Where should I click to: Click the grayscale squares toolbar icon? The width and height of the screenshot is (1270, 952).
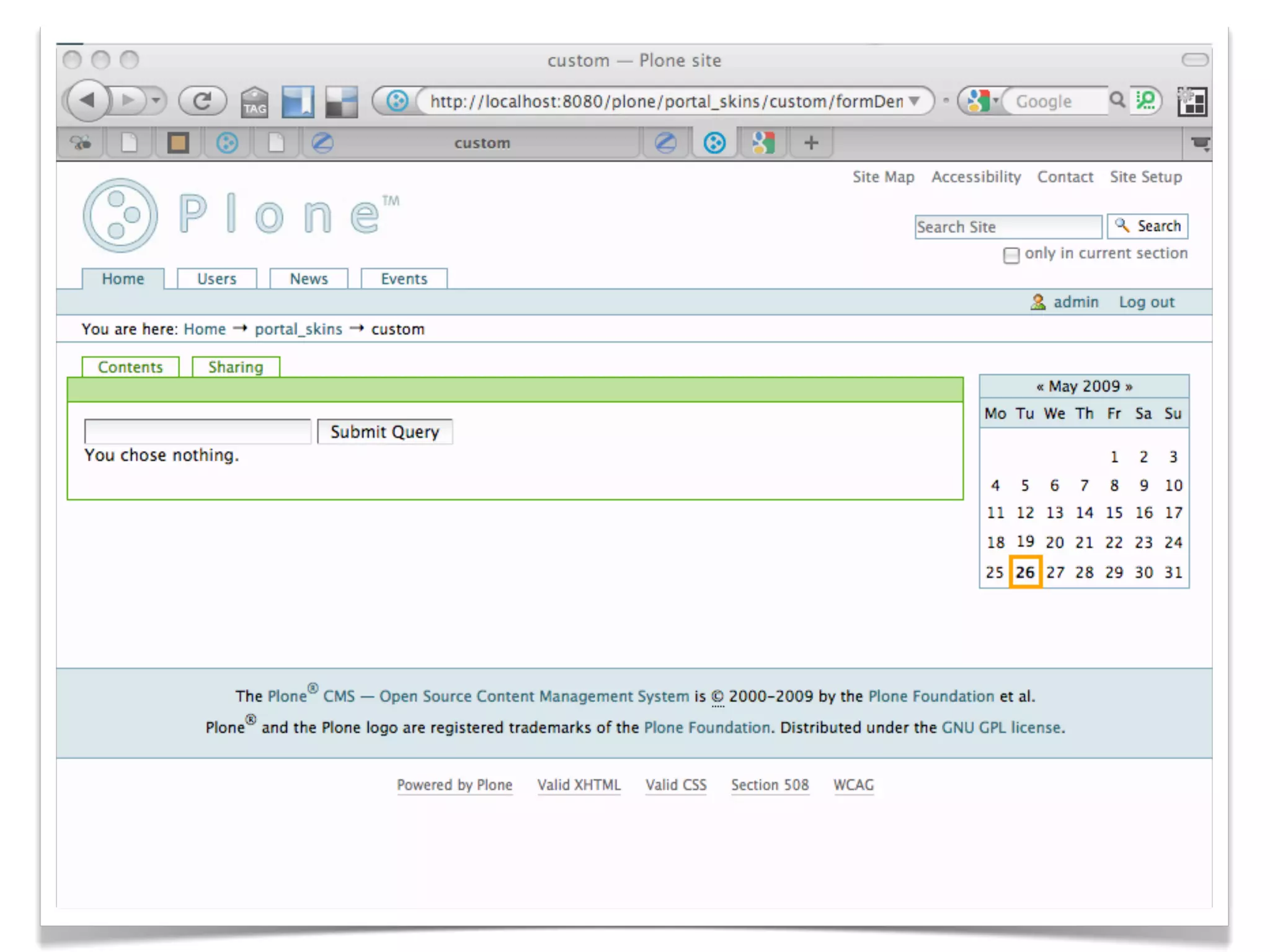tap(342, 101)
